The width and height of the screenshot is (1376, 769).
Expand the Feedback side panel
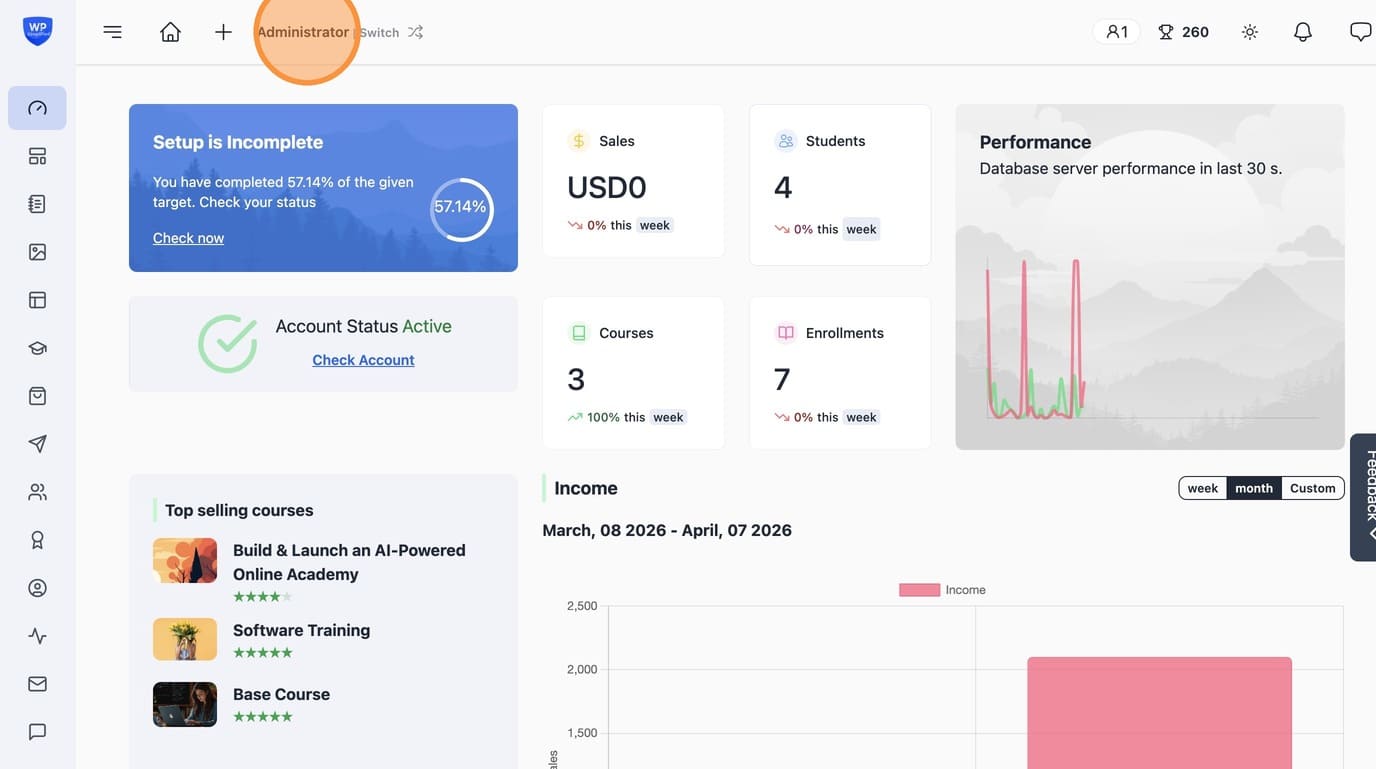[x=1363, y=497]
